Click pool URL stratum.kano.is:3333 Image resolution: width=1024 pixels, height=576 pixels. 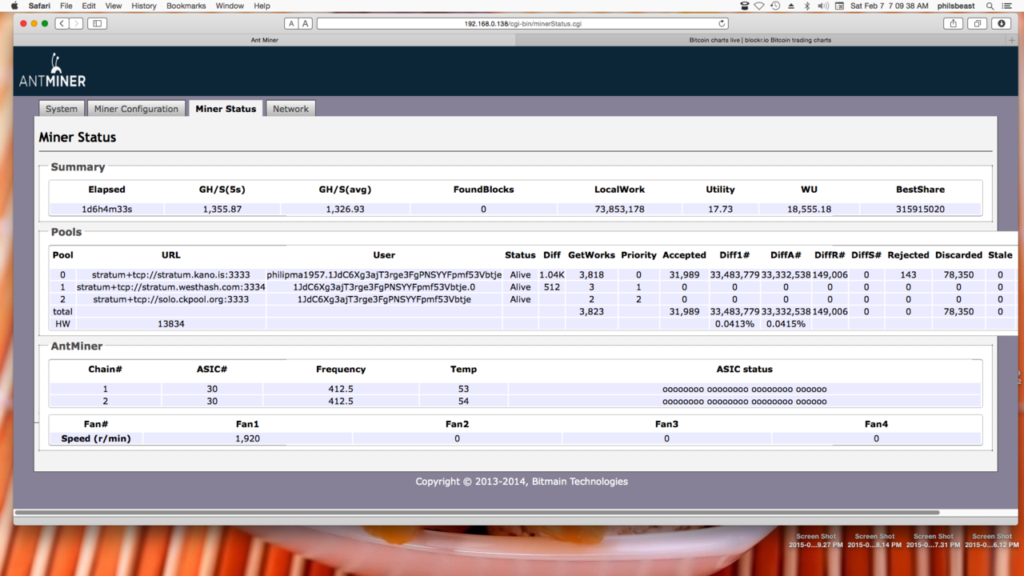pyautogui.click(x=170, y=275)
